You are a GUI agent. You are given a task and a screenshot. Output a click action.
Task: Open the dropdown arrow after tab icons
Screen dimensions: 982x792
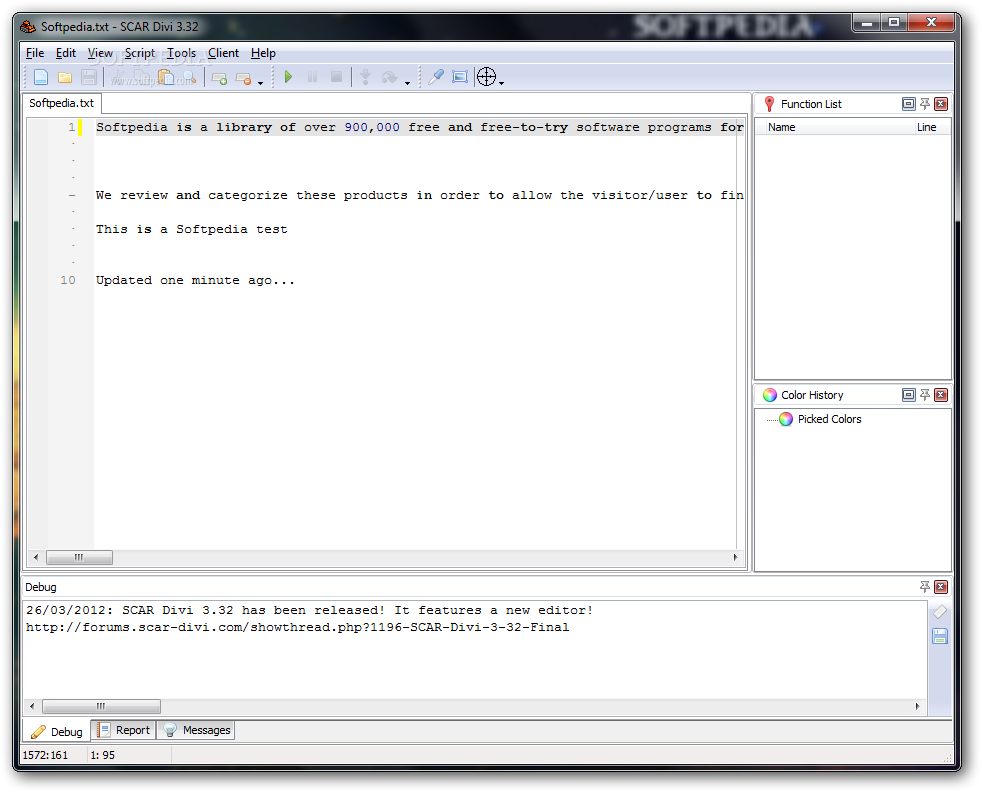click(261, 82)
